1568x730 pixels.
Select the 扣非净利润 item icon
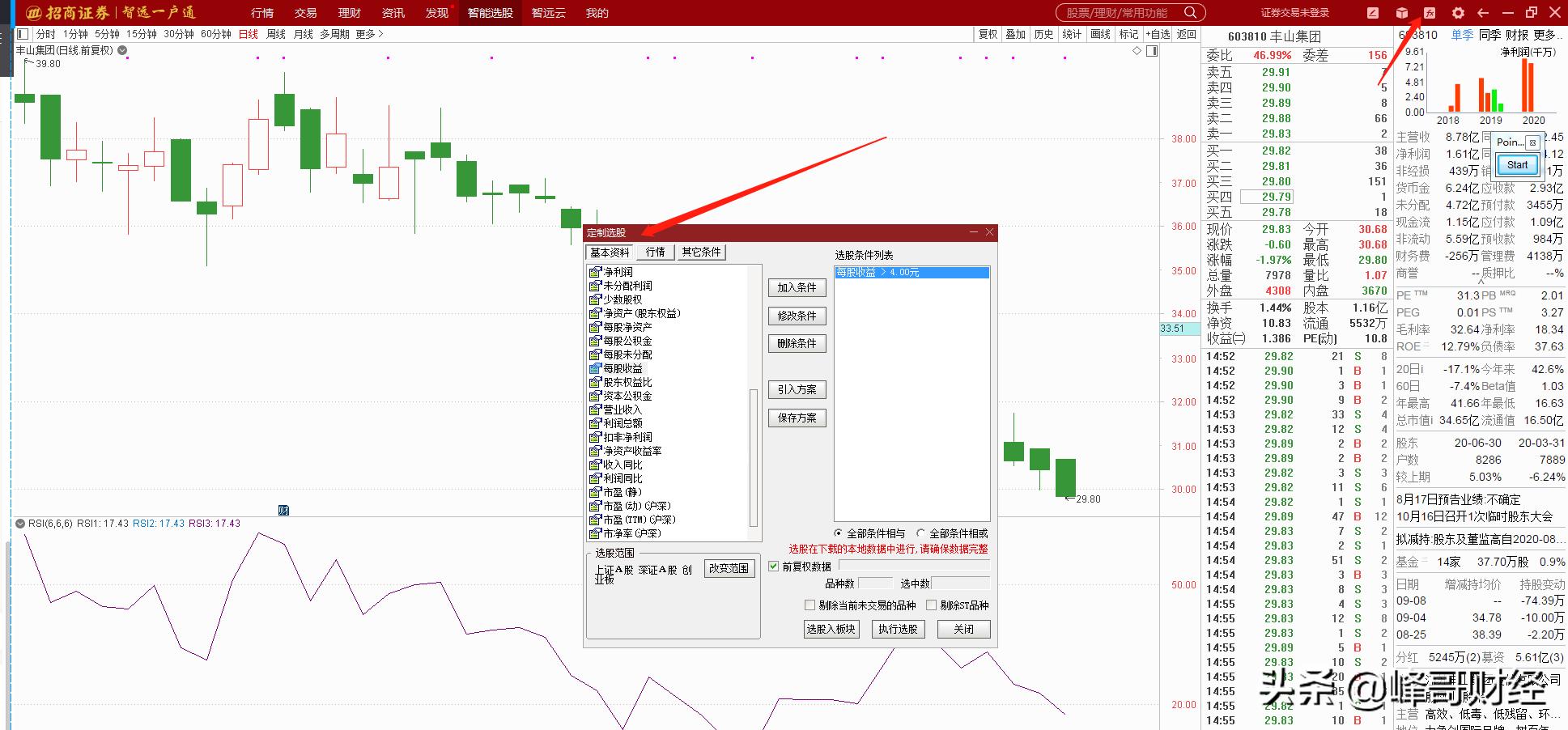[595, 437]
